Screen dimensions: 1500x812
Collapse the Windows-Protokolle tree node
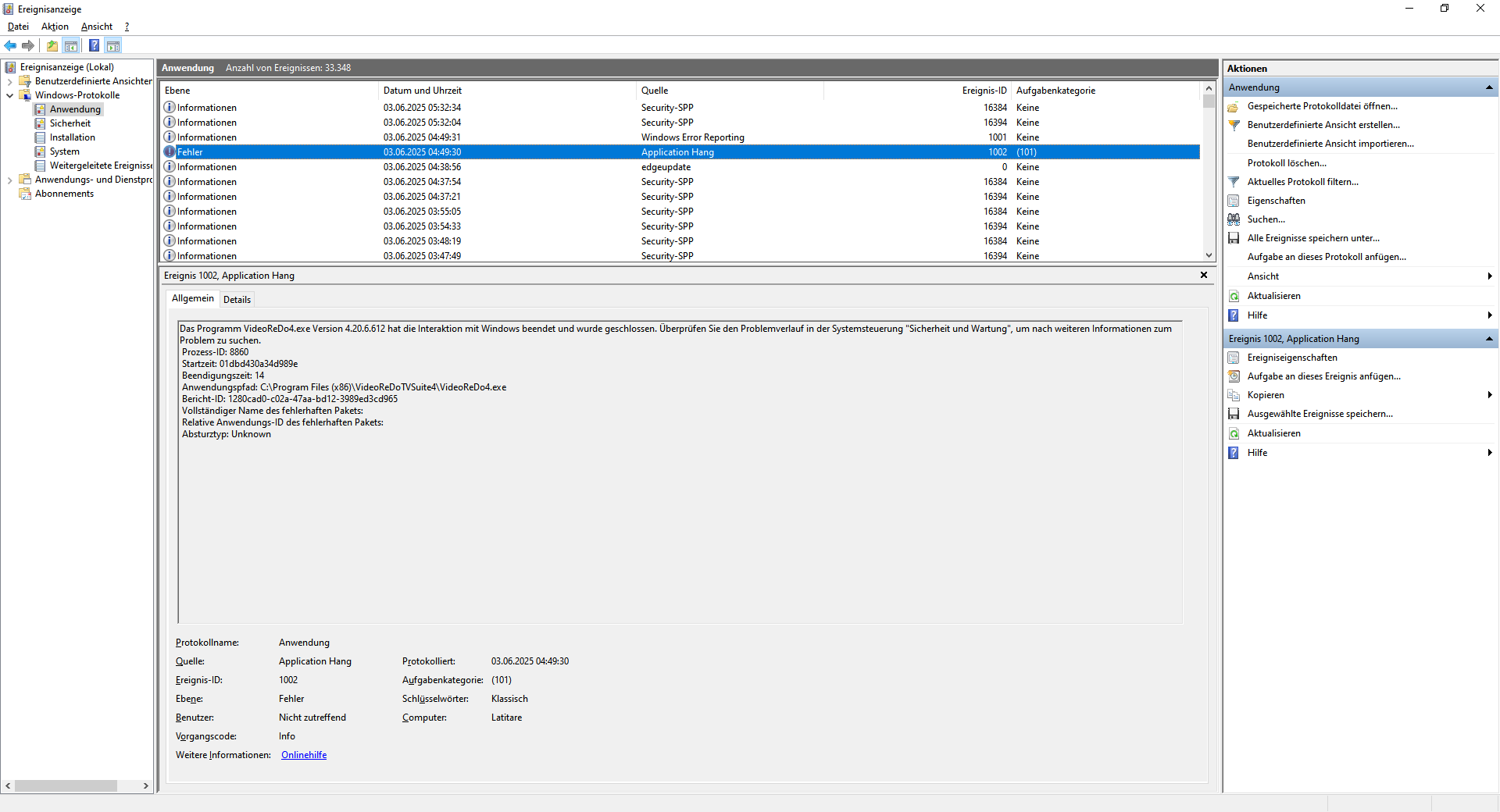[x=9, y=95]
